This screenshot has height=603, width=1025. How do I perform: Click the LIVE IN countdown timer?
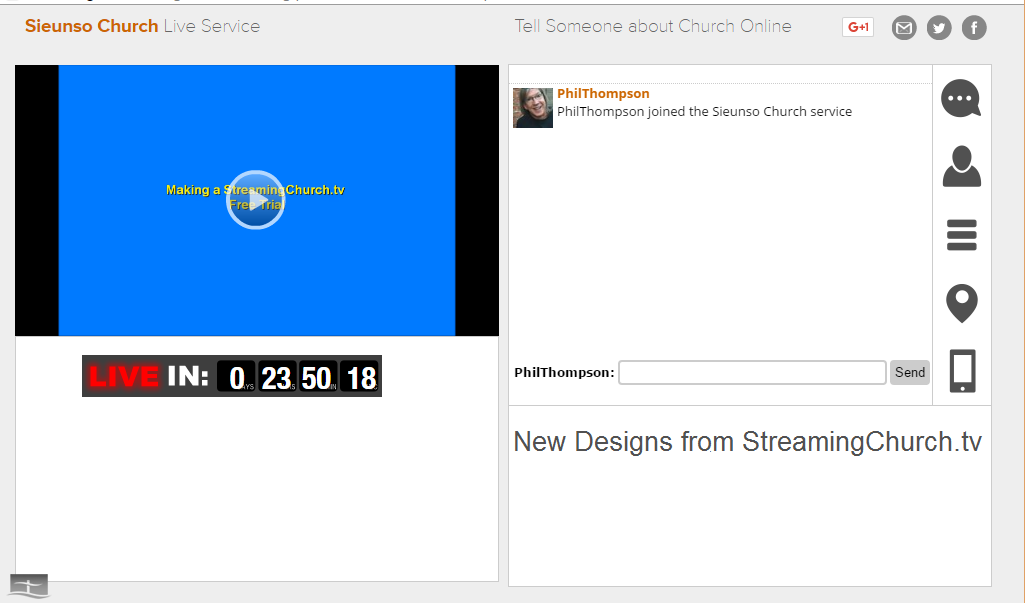pos(232,376)
